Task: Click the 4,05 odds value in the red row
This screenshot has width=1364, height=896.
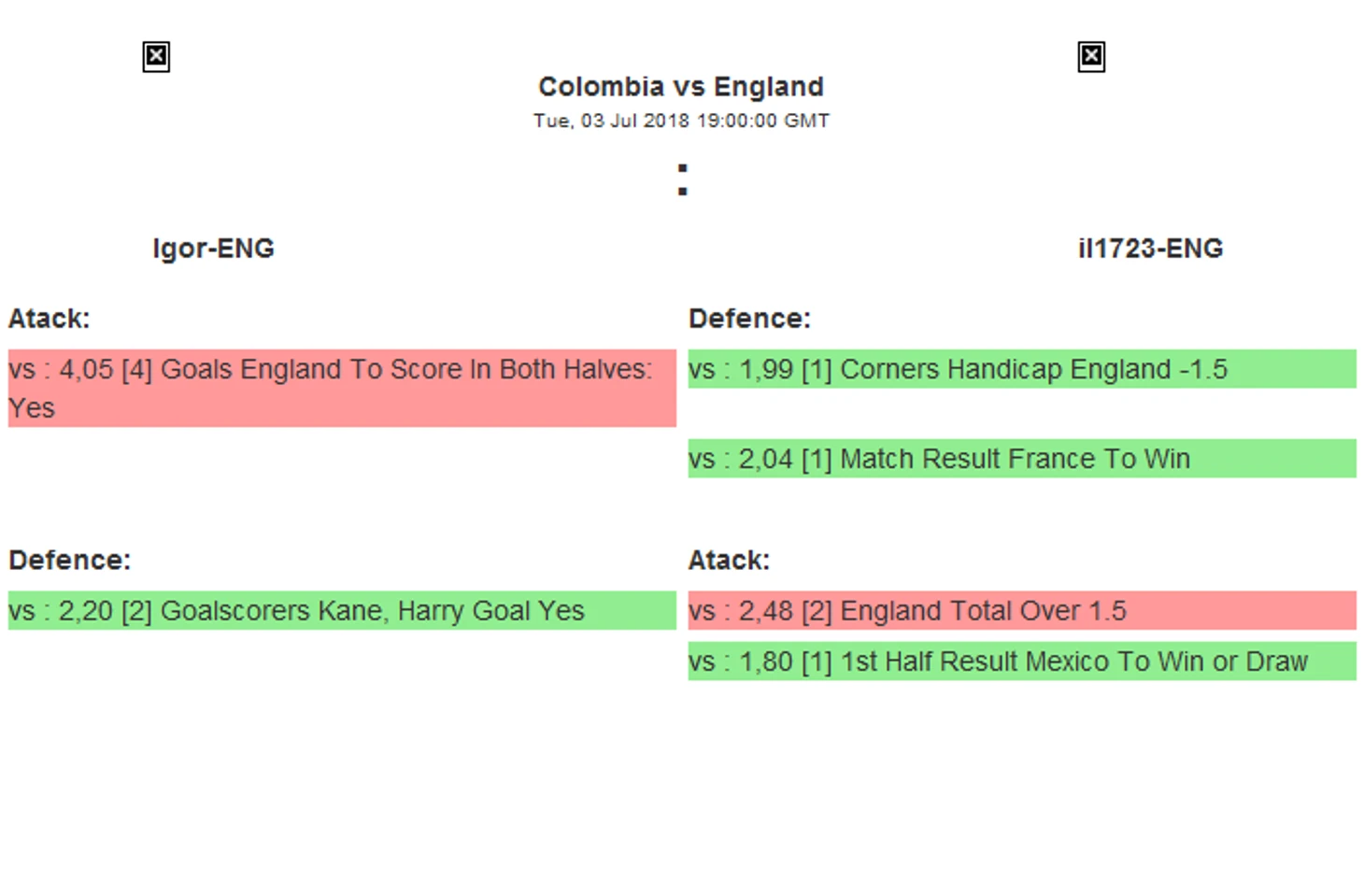Action: tap(86, 370)
